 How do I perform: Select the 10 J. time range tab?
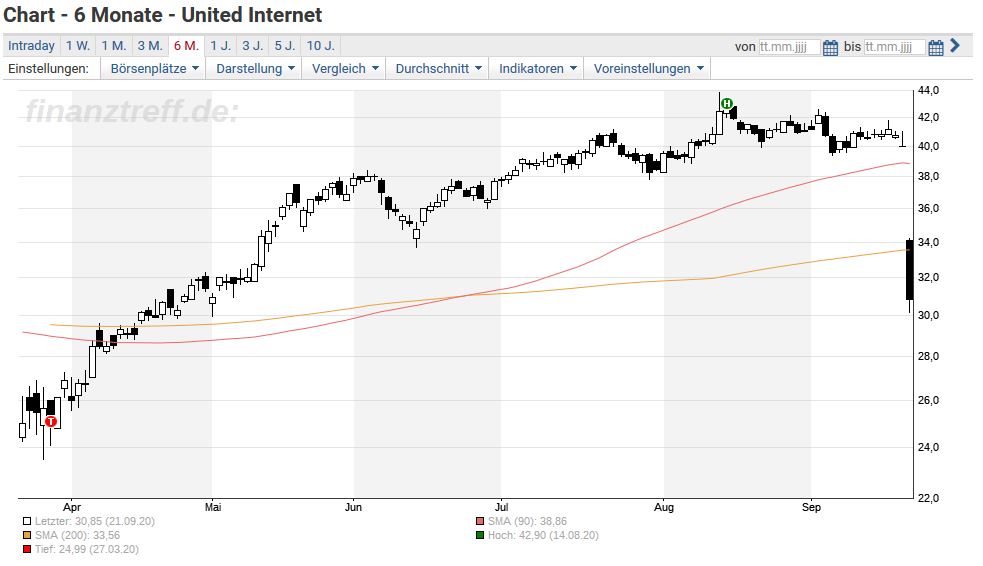[x=321, y=46]
